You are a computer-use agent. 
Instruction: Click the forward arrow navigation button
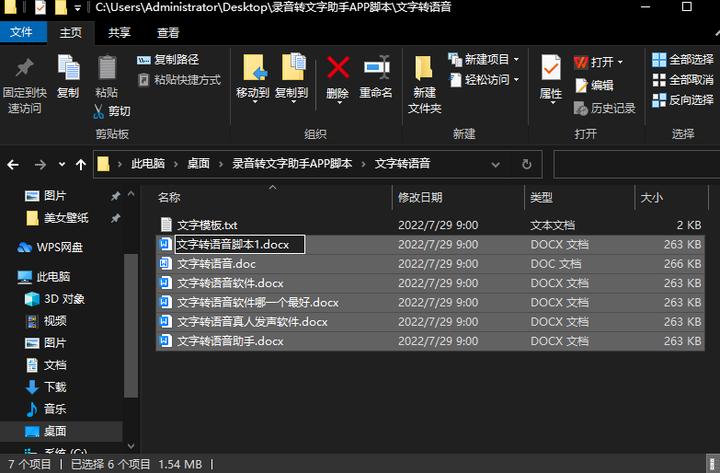(40, 164)
